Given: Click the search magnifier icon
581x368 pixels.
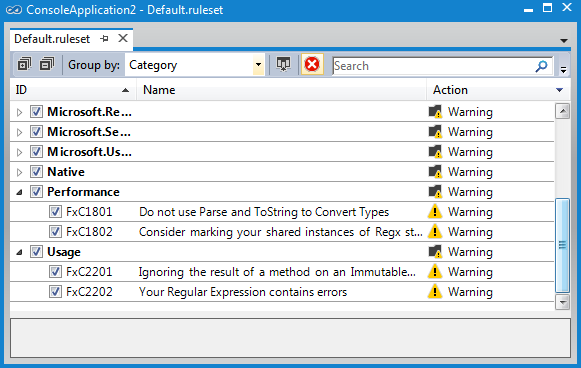Looking at the screenshot, I should click(x=541, y=66).
